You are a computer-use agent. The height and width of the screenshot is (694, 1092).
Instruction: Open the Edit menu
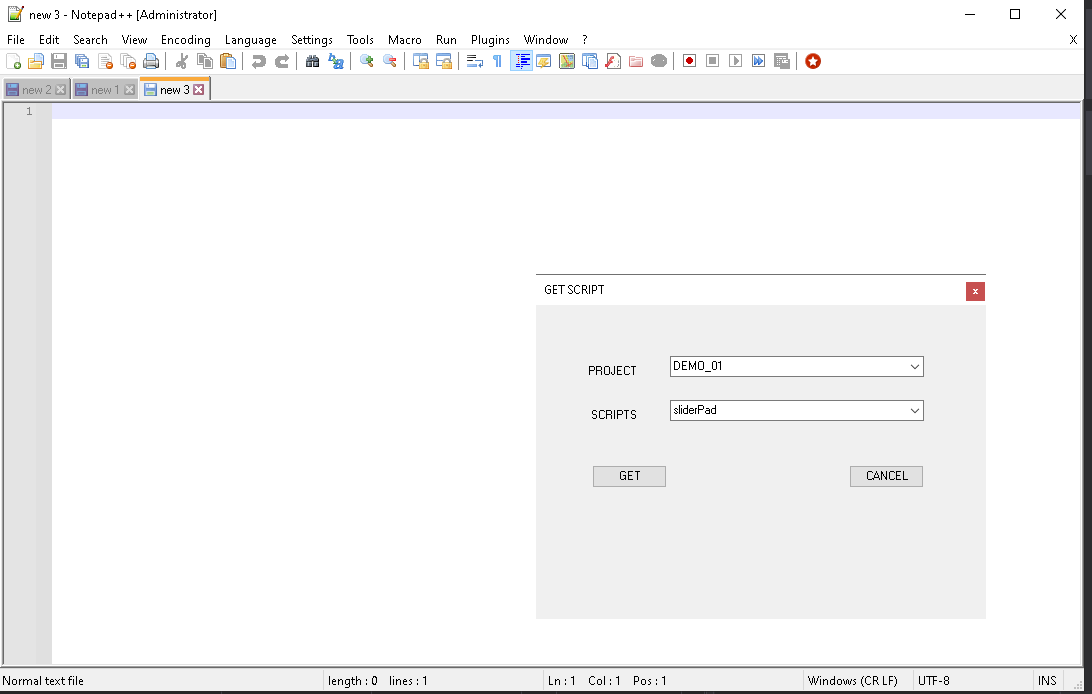coord(49,40)
